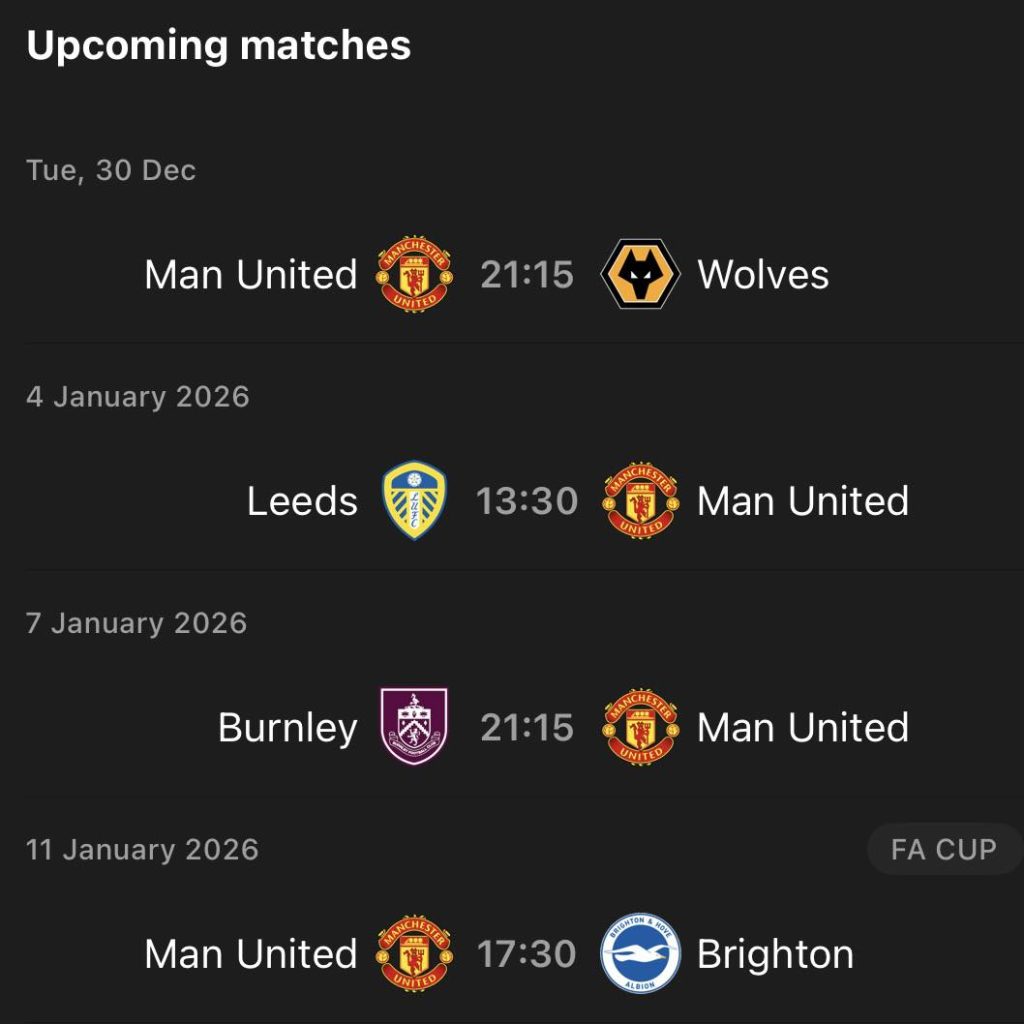Click Man United crest in Brighton match

coord(414,953)
